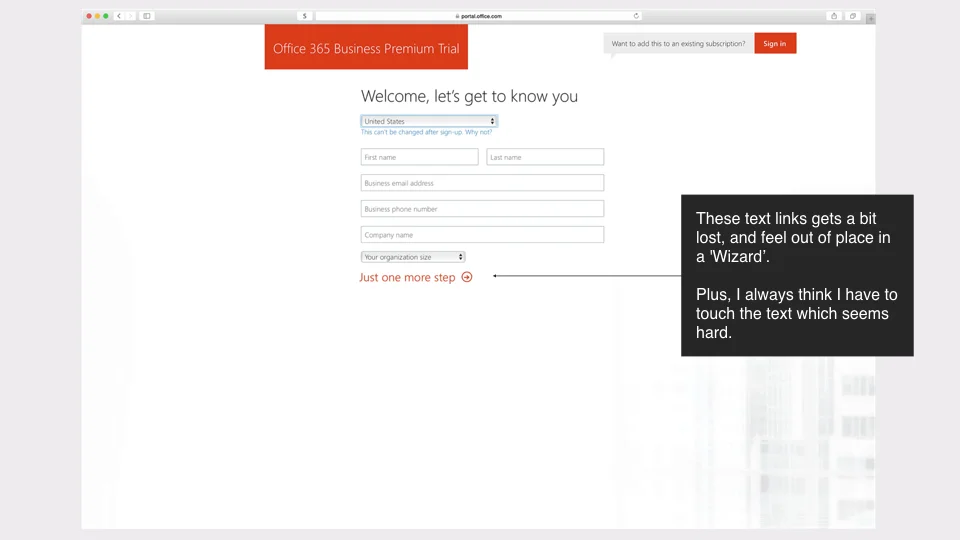The height and width of the screenshot is (540, 960).
Task: Open the Why not? link
Action: pos(478,132)
